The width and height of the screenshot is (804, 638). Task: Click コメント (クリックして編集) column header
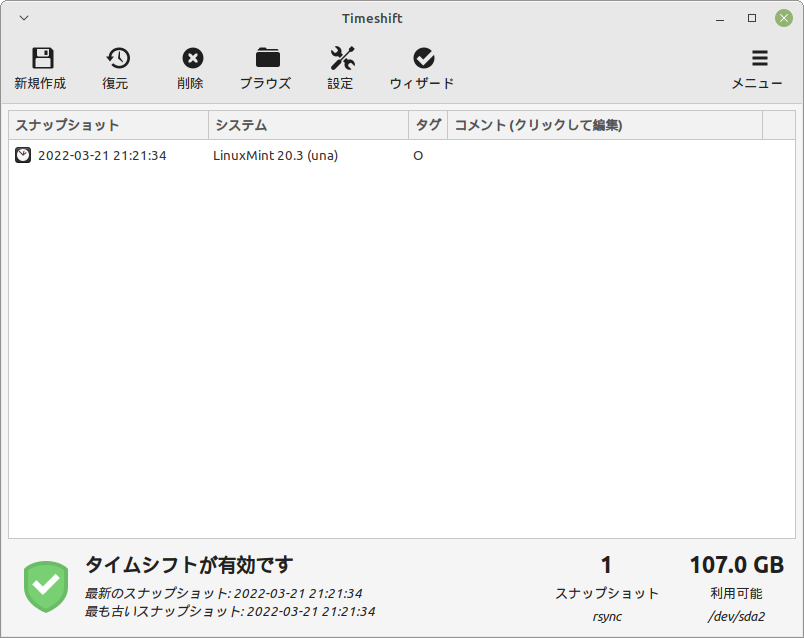pyautogui.click(x=605, y=125)
